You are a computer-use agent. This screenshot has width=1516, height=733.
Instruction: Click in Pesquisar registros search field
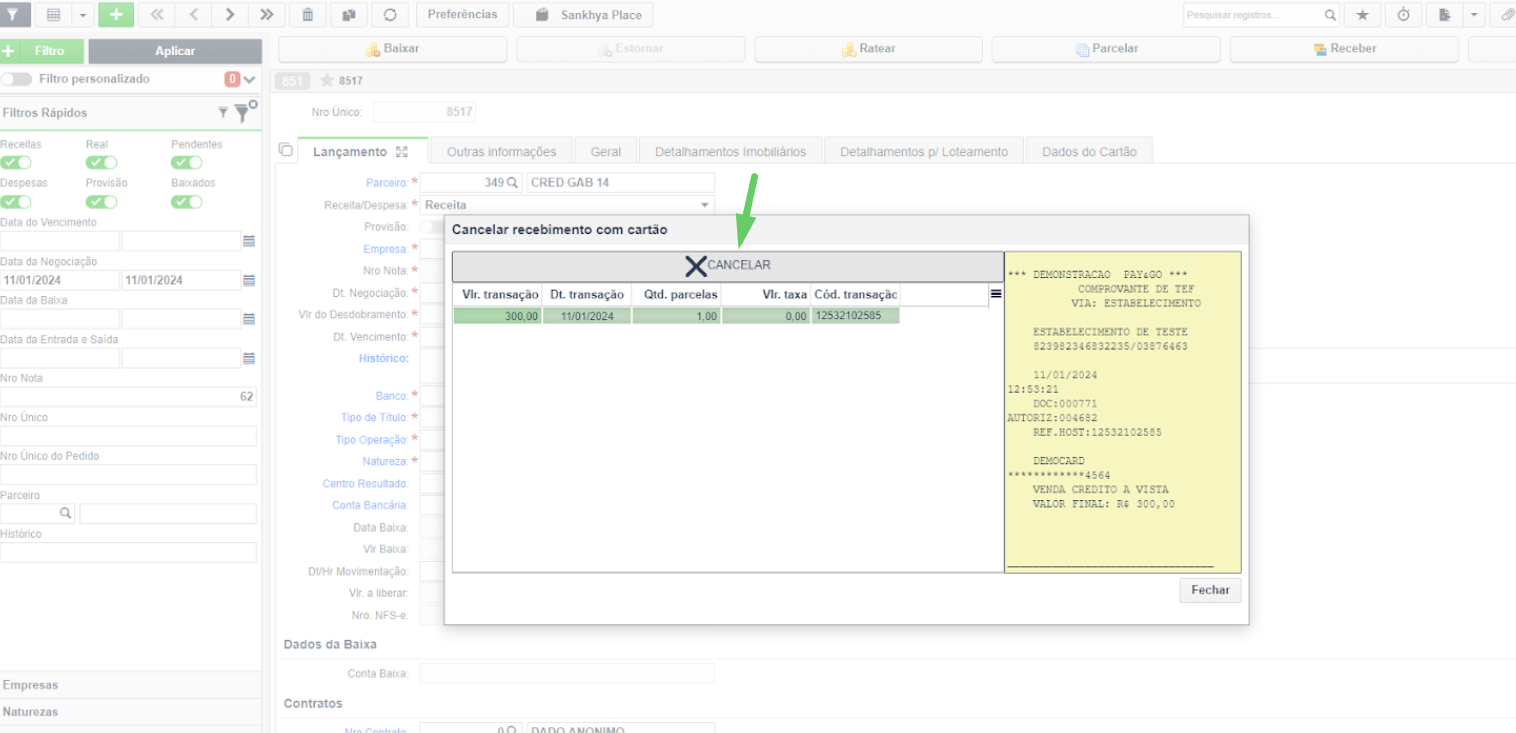click(x=1251, y=15)
